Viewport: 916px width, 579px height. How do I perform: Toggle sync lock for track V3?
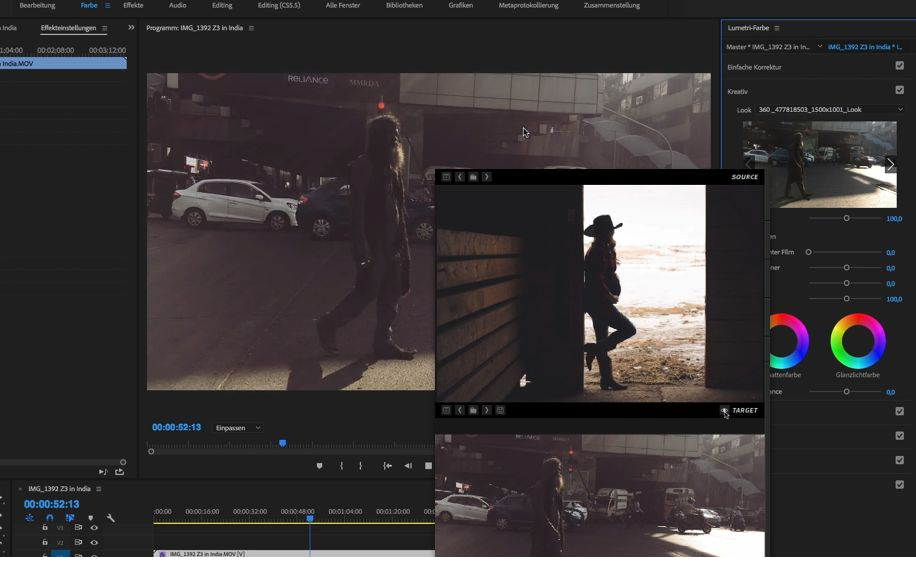point(78,528)
